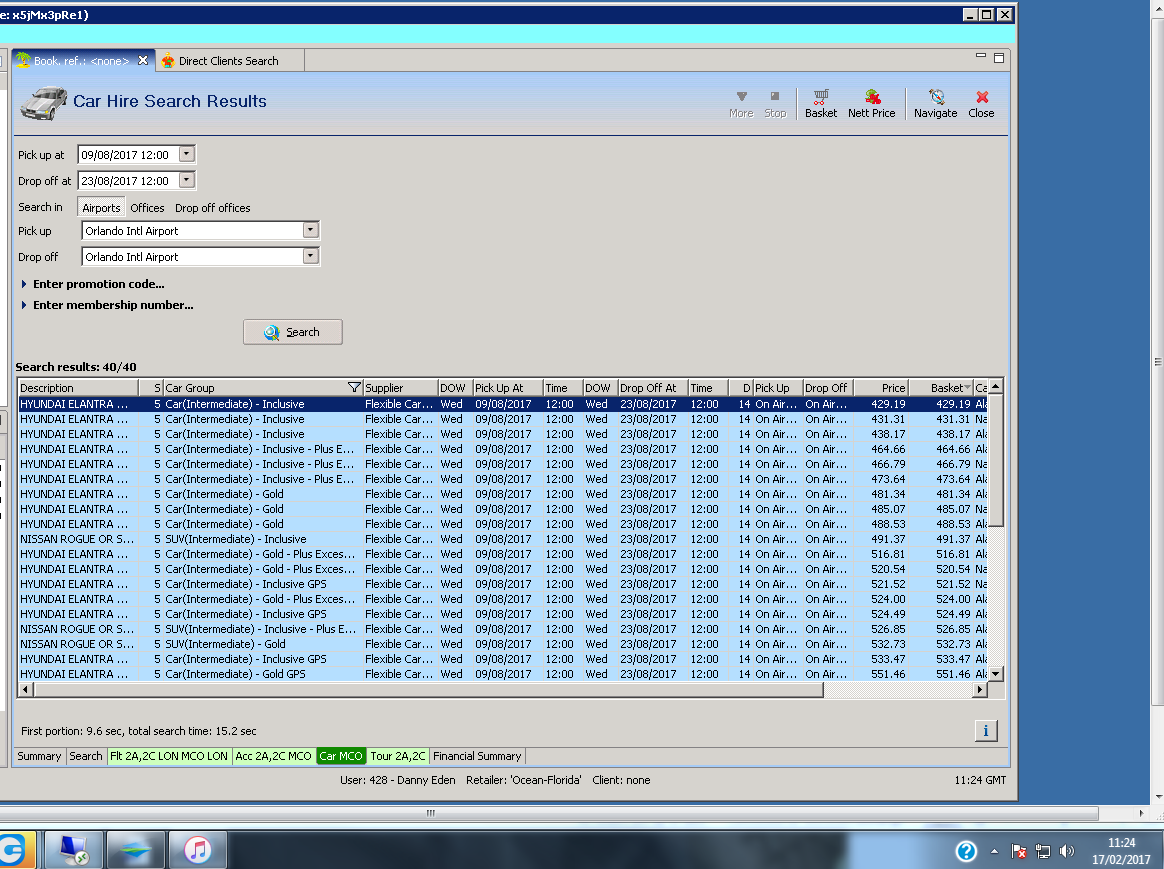Close the Book. ref. tab
This screenshot has height=869, width=1164.
click(x=143, y=61)
